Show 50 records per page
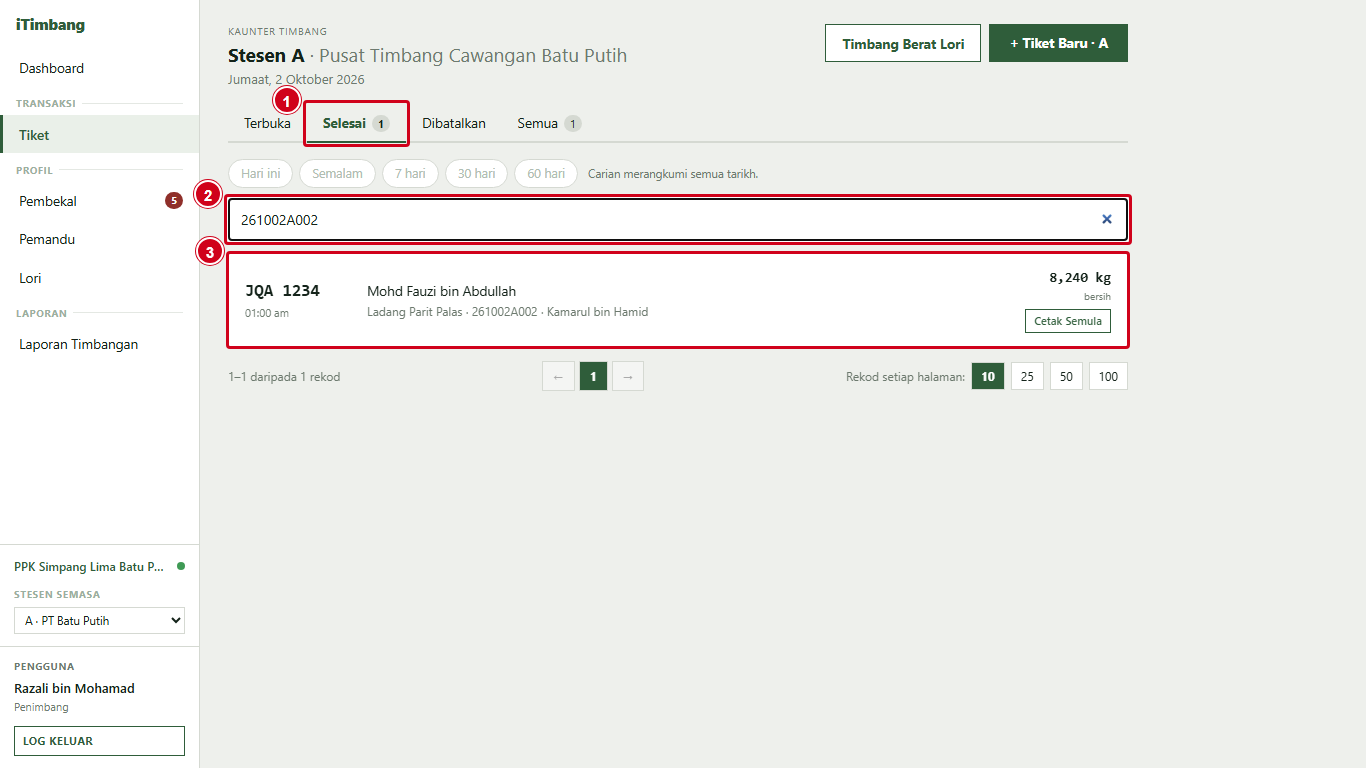 pyautogui.click(x=1066, y=376)
